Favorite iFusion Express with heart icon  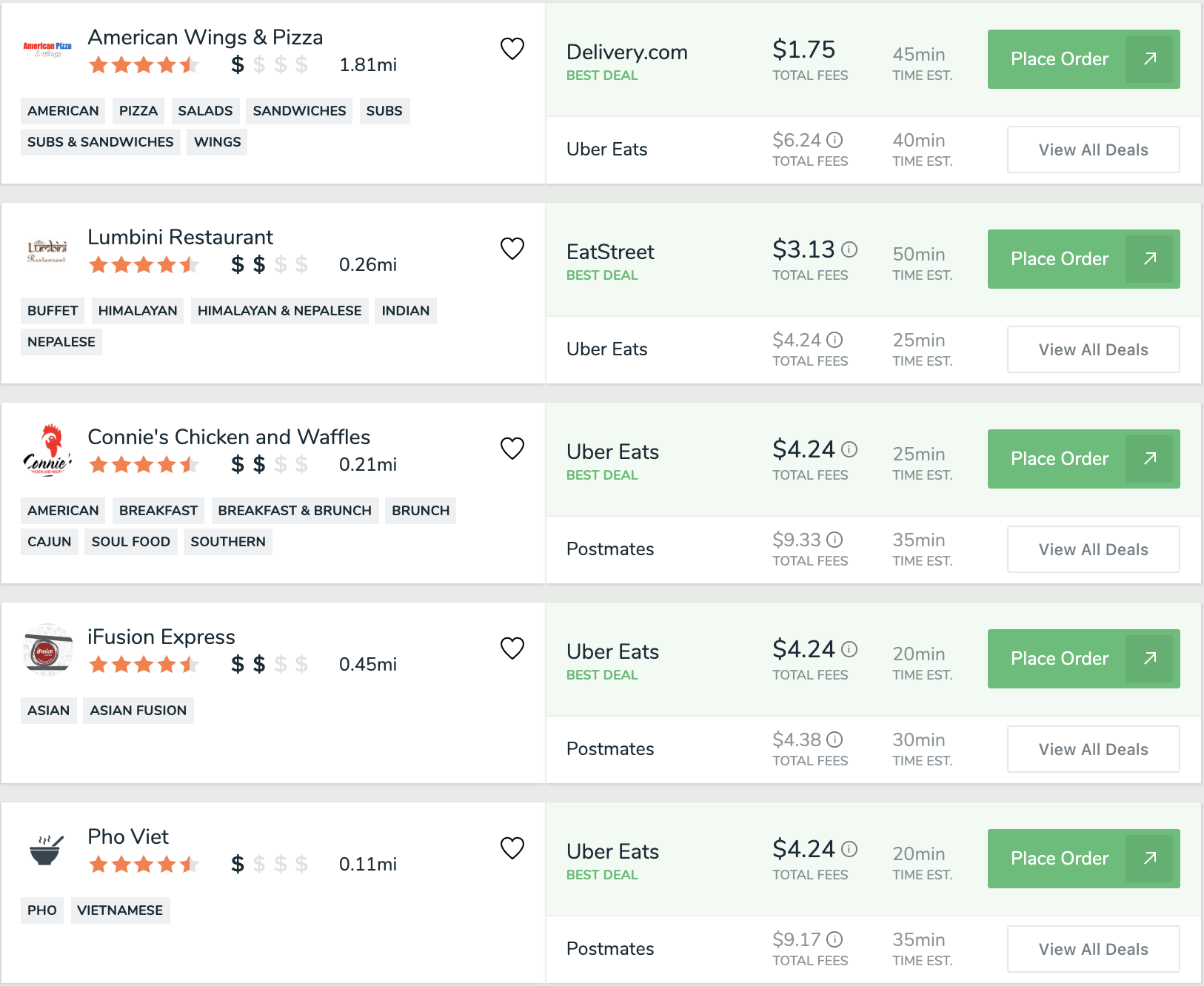coord(512,648)
